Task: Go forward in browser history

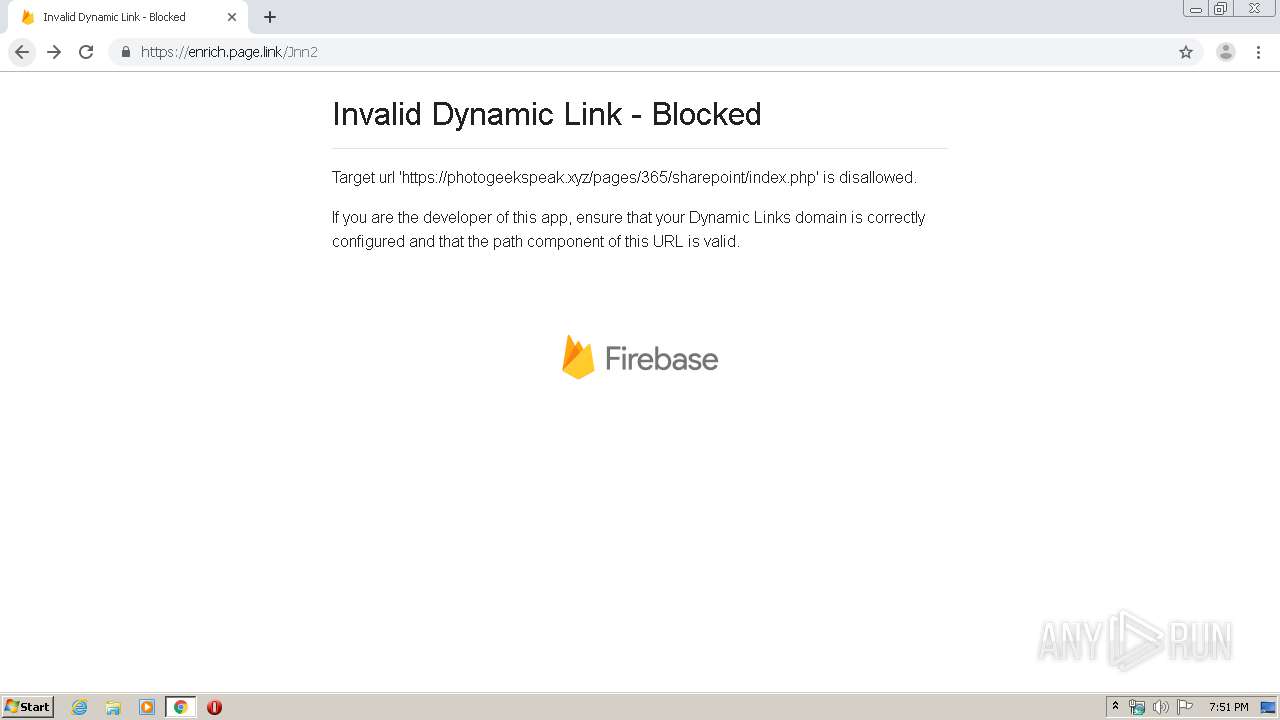Action: (x=54, y=52)
